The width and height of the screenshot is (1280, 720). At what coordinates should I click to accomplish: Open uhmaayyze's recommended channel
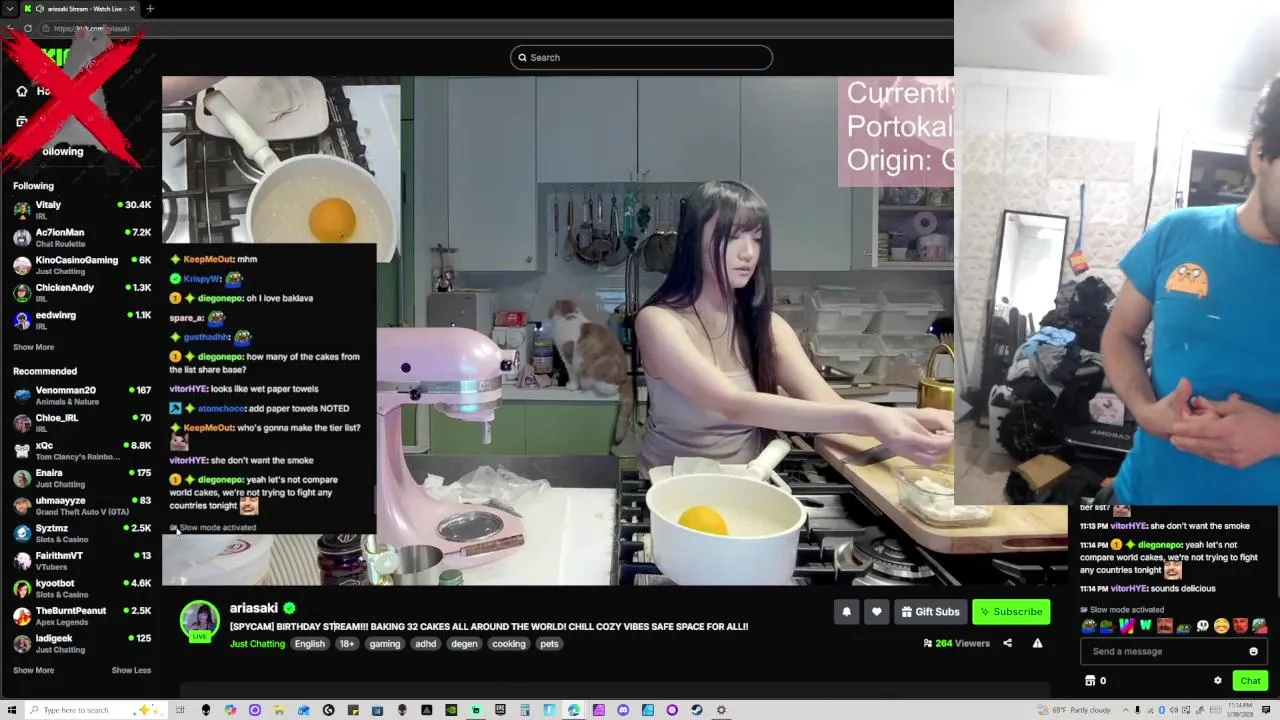point(82,505)
